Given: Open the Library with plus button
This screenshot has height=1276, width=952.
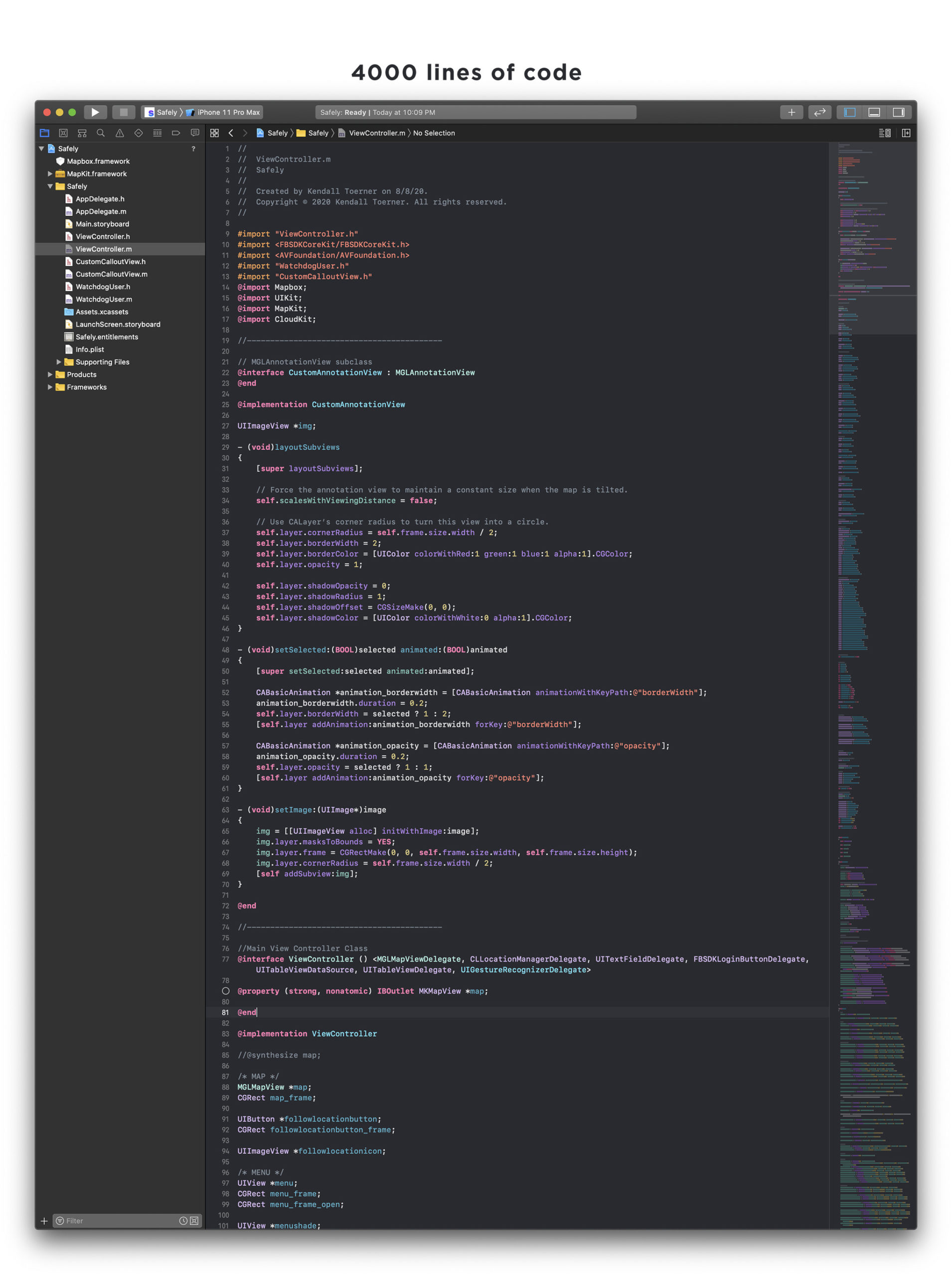Looking at the screenshot, I should (x=791, y=112).
